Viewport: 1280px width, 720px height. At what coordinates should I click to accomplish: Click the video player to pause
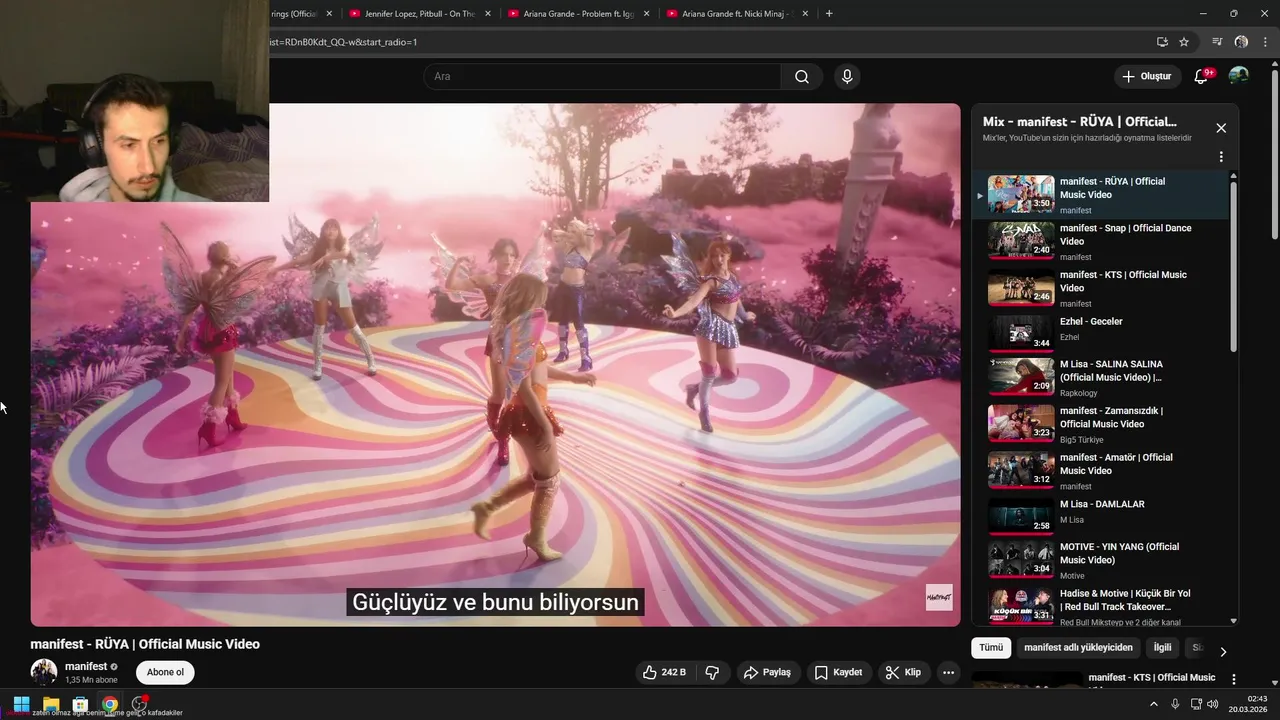[x=495, y=365]
